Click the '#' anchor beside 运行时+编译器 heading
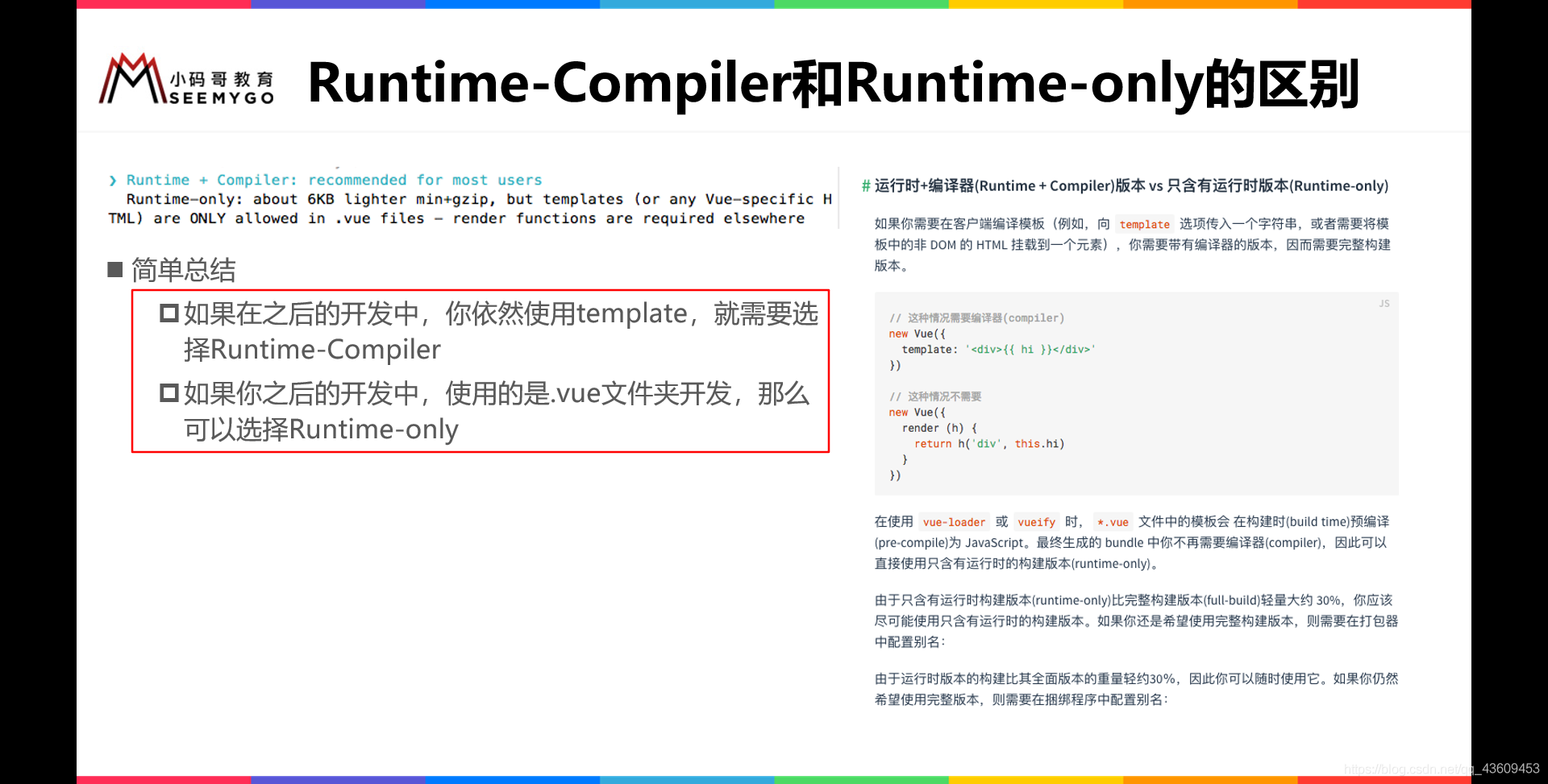The image size is (1548, 784). (866, 186)
